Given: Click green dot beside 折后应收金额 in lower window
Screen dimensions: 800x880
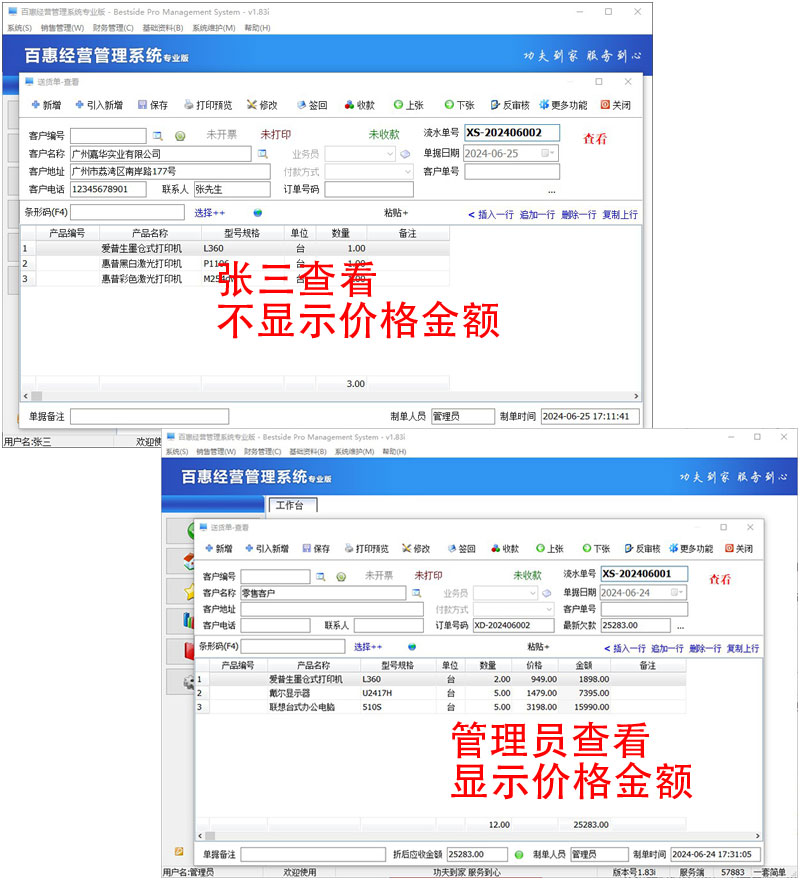Looking at the screenshot, I should [x=519, y=854].
